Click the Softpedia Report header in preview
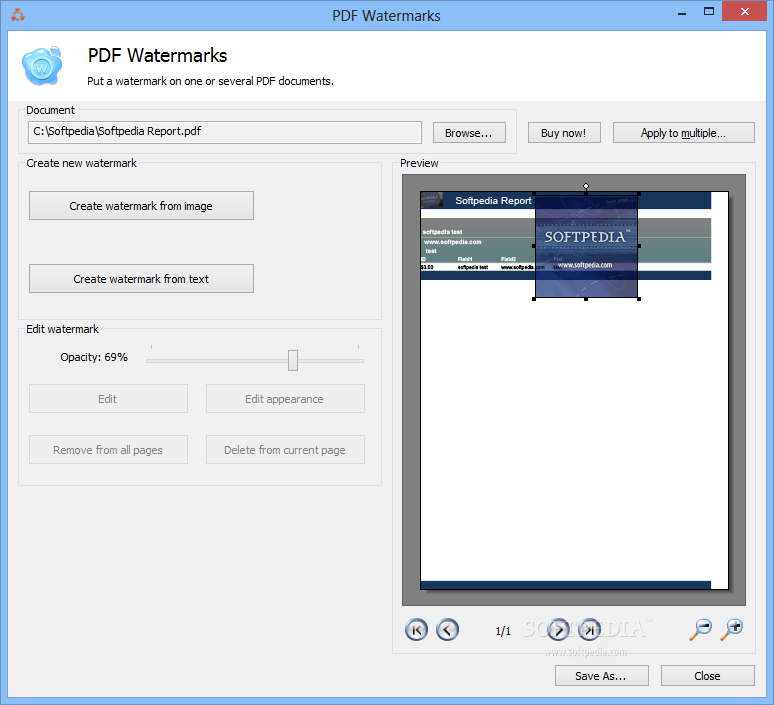Screen dimensions: 774x705 pyautogui.click(x=493, y=200)
